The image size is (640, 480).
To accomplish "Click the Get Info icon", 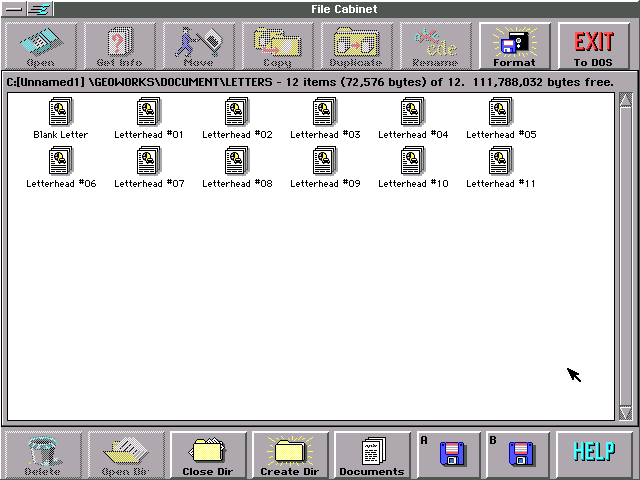I will [120, 46].
